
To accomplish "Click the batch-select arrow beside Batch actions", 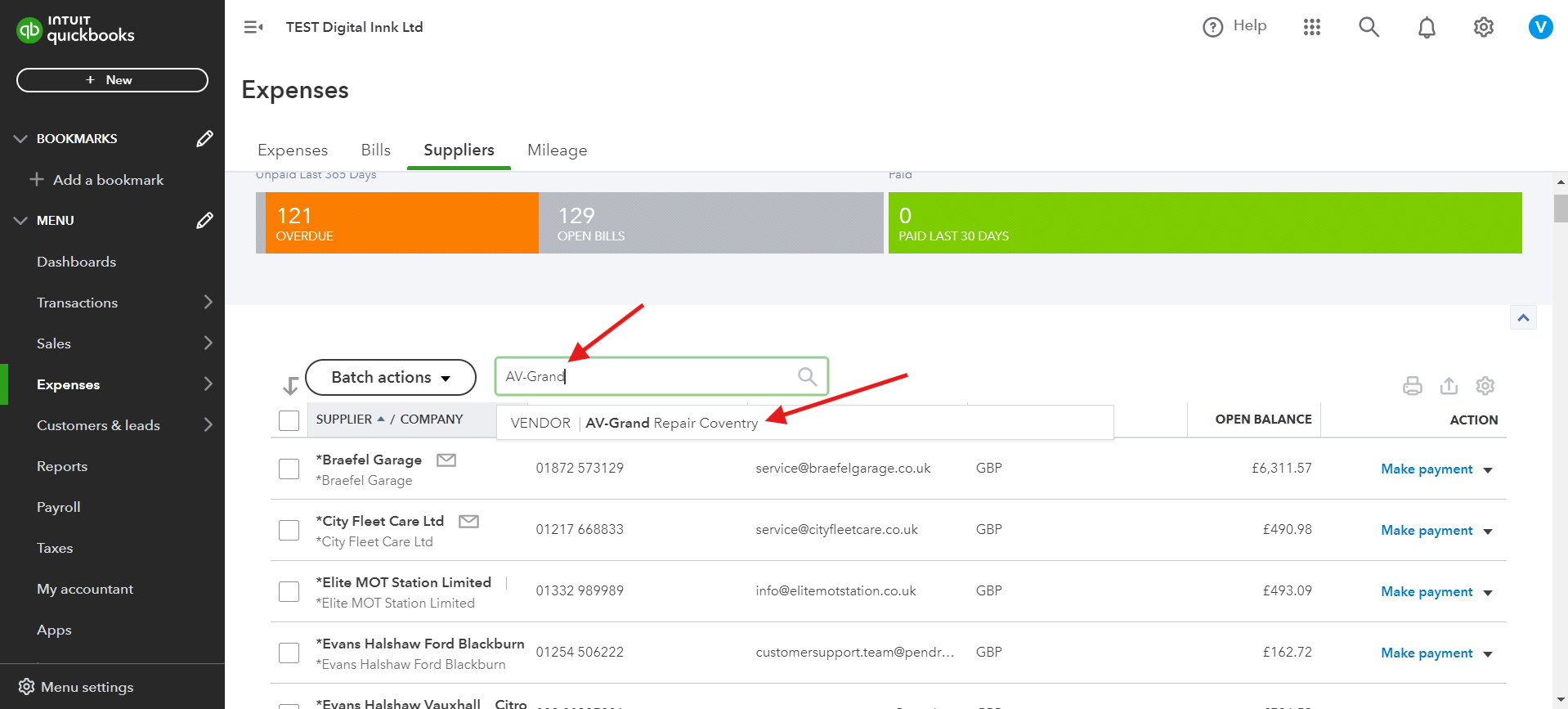I will 290,385.
